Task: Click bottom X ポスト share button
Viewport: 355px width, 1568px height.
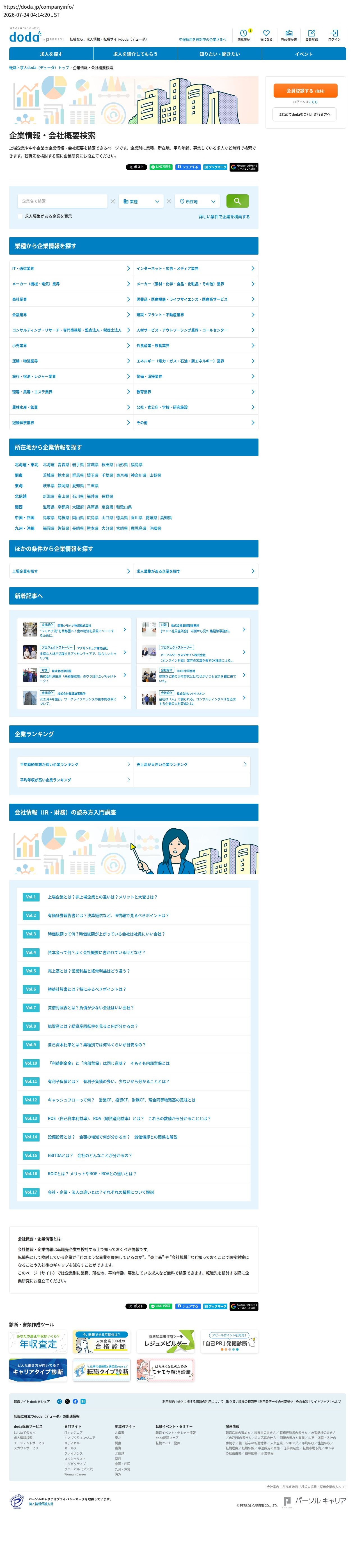Action: (x=136, y=1306)
